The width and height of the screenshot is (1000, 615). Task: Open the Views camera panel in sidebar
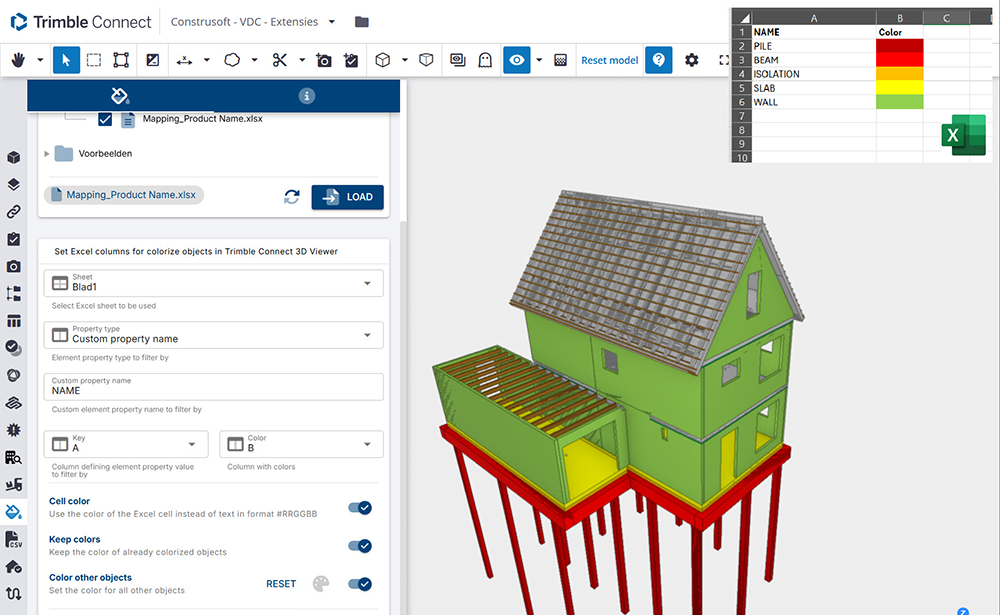pyautogui.click(x=13, y=266)
